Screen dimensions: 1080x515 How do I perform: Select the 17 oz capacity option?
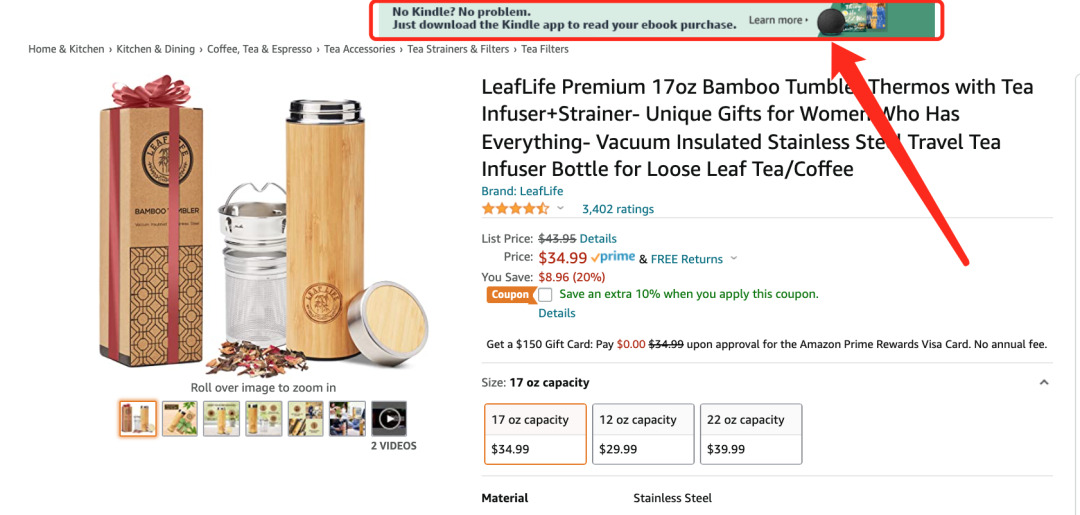coord(535,434)
